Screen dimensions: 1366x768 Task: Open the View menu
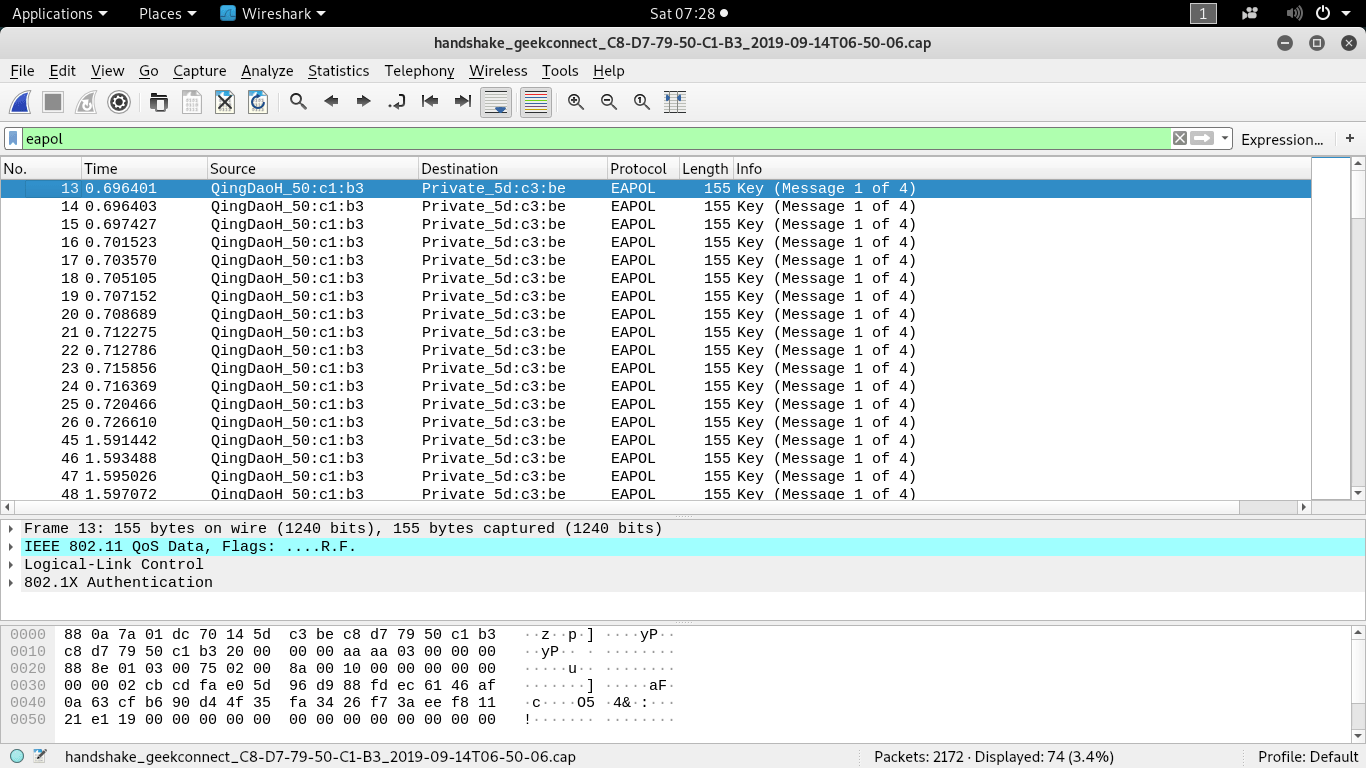pyautogui.click(x=107, y=71)
